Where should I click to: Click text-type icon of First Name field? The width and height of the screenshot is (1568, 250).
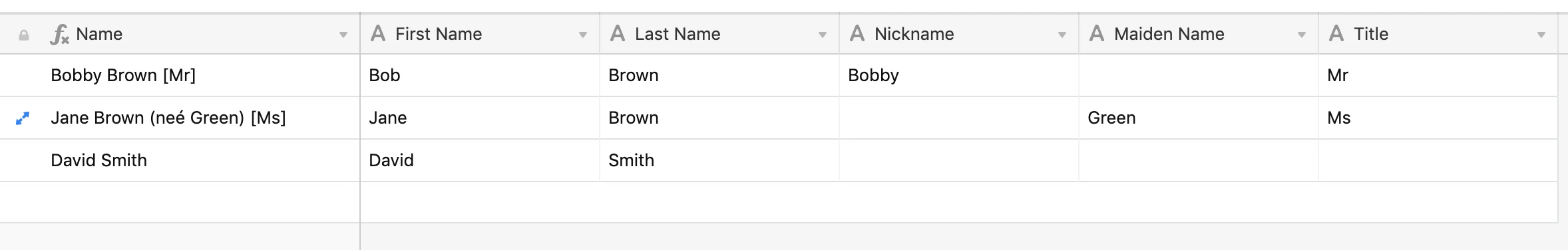(378, 33)
